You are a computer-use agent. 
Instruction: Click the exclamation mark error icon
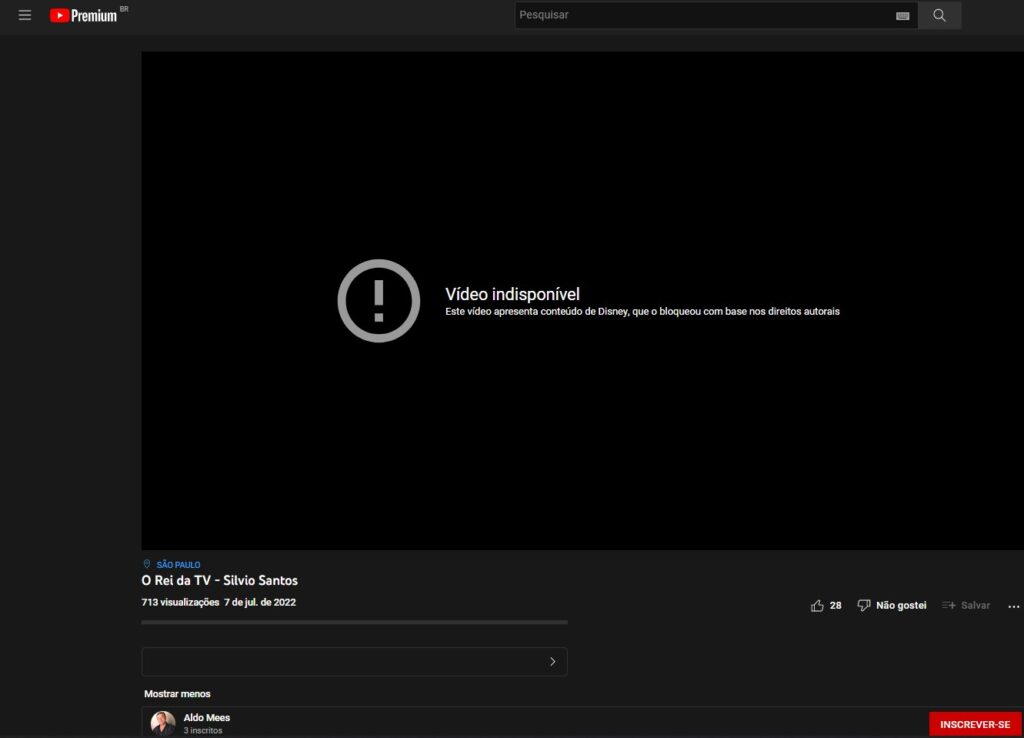378,300
